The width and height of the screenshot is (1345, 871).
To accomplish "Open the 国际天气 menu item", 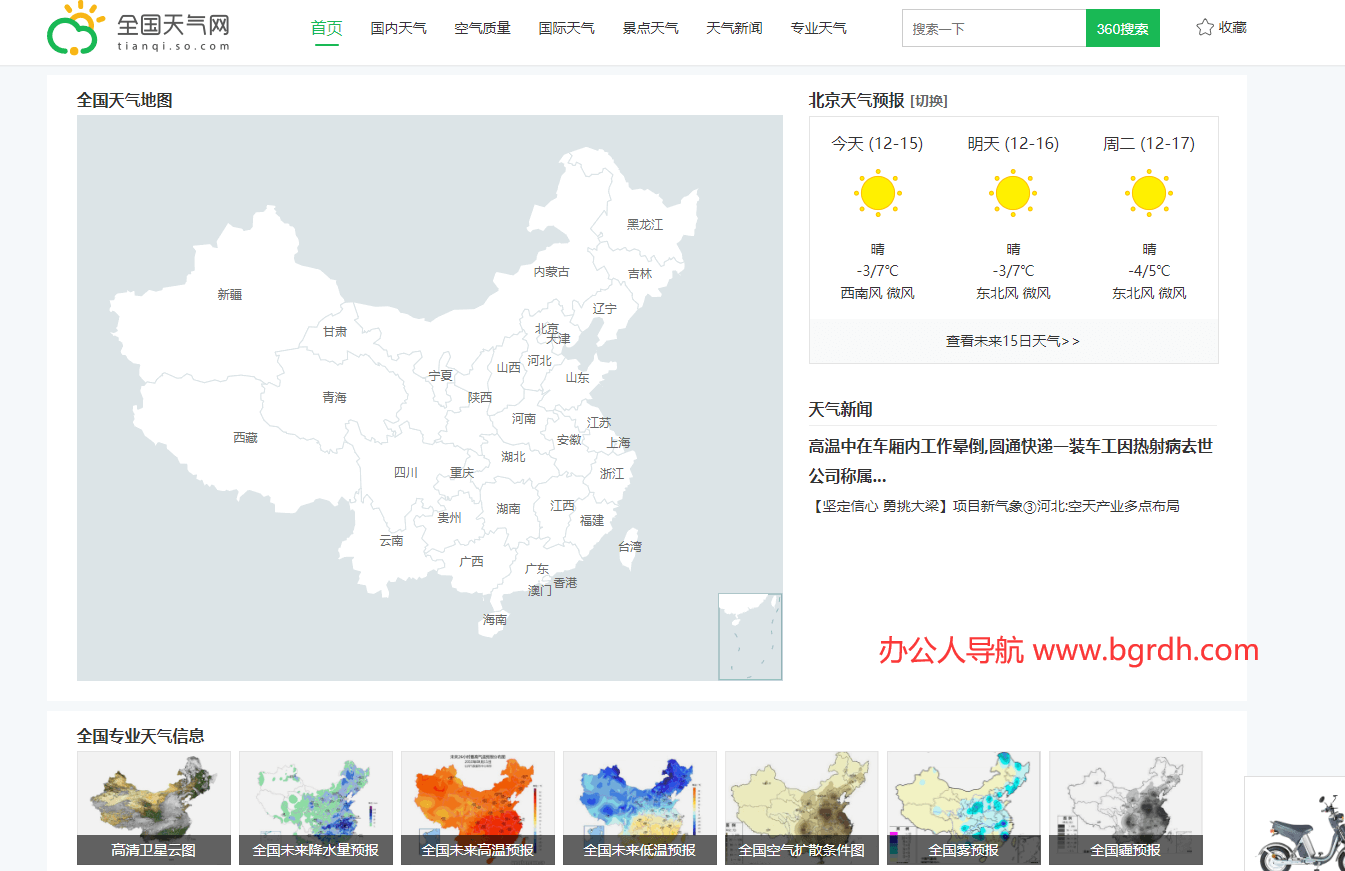I will click(x=566, y=28).
